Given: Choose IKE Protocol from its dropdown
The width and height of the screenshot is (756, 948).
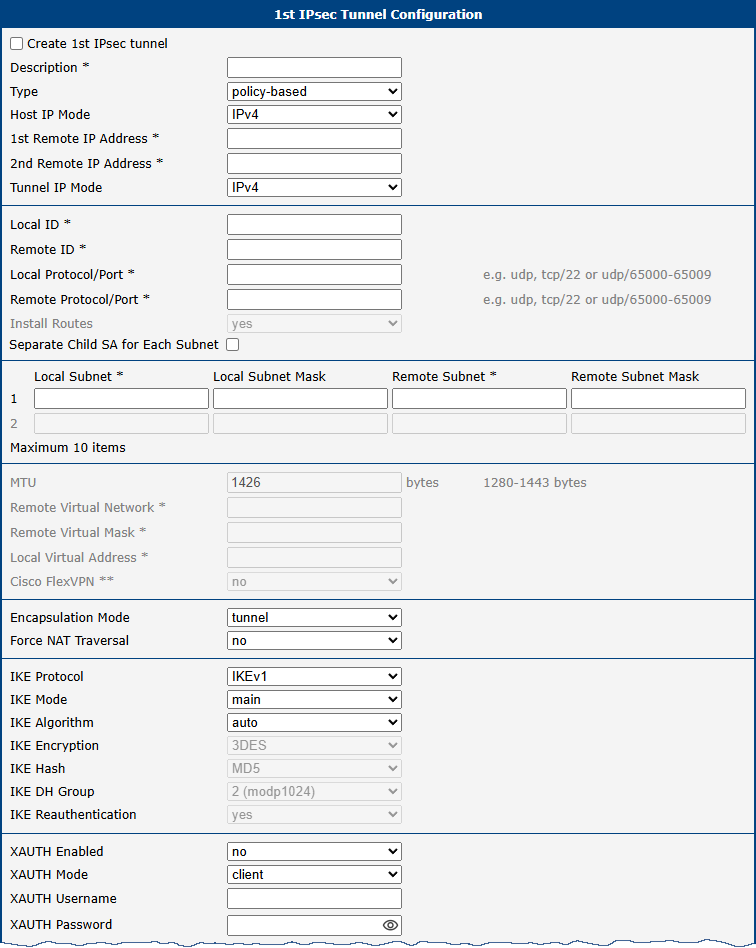Looking at the screenshot, I should click(x=314, y=677).
